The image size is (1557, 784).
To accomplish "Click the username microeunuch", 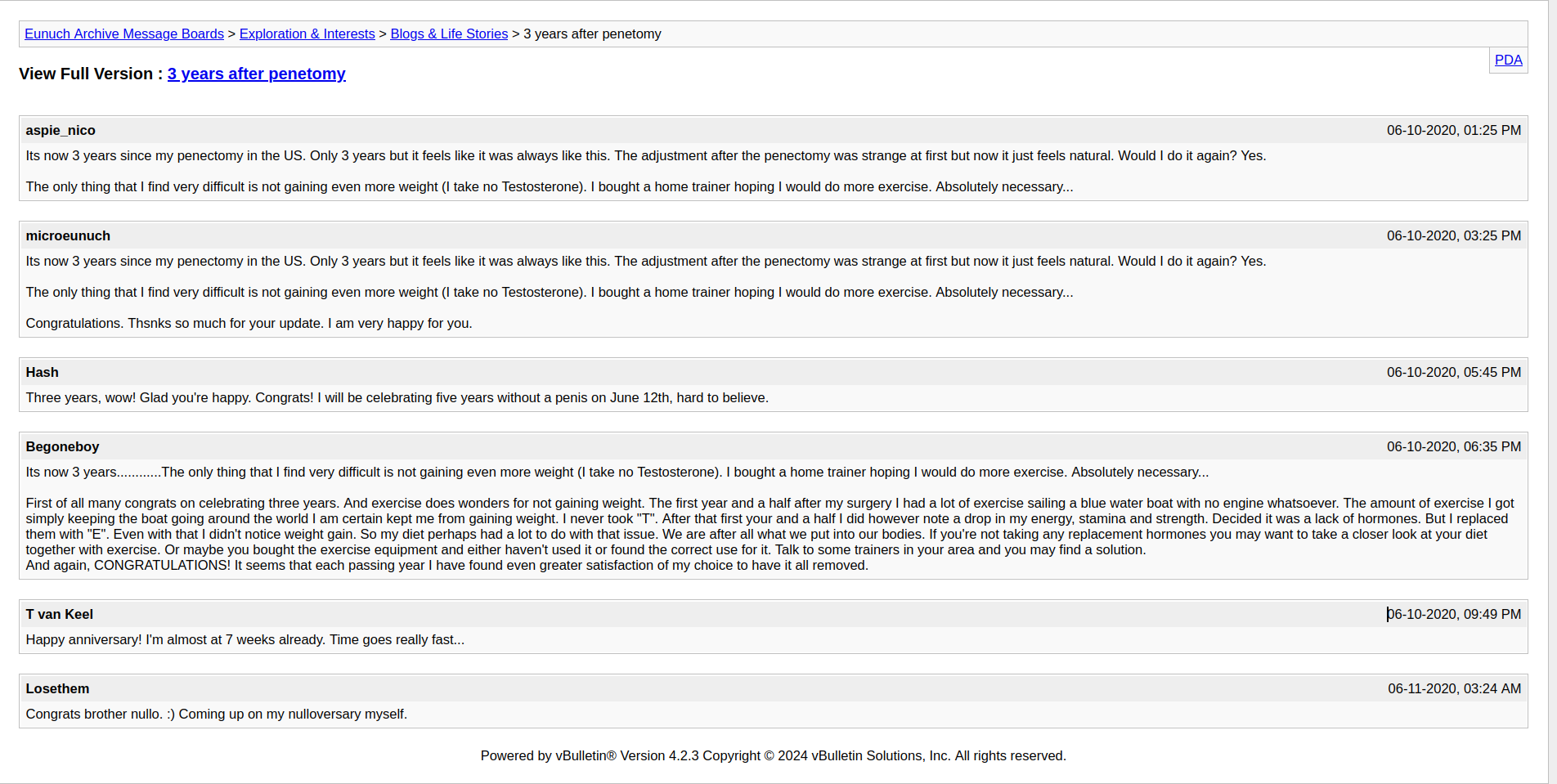I will coord(68,235).
